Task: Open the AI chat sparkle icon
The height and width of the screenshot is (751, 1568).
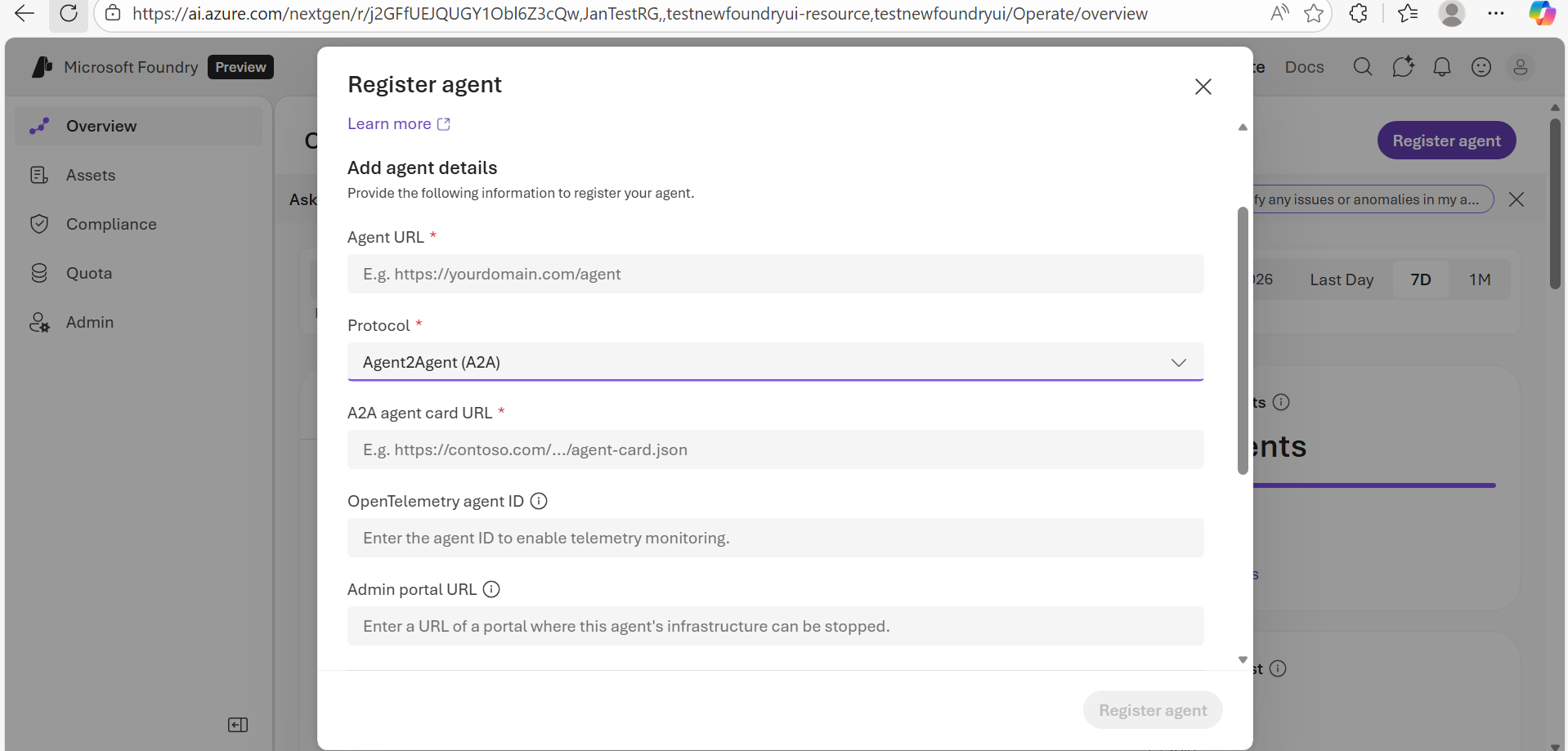Action: pyautogui.click(x=1403, y=67)
